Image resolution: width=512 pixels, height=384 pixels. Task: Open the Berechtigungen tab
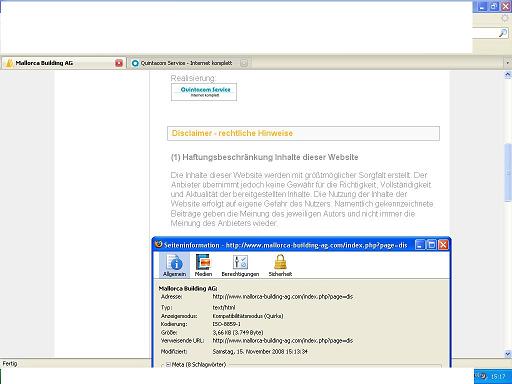(x=240, y=265)
